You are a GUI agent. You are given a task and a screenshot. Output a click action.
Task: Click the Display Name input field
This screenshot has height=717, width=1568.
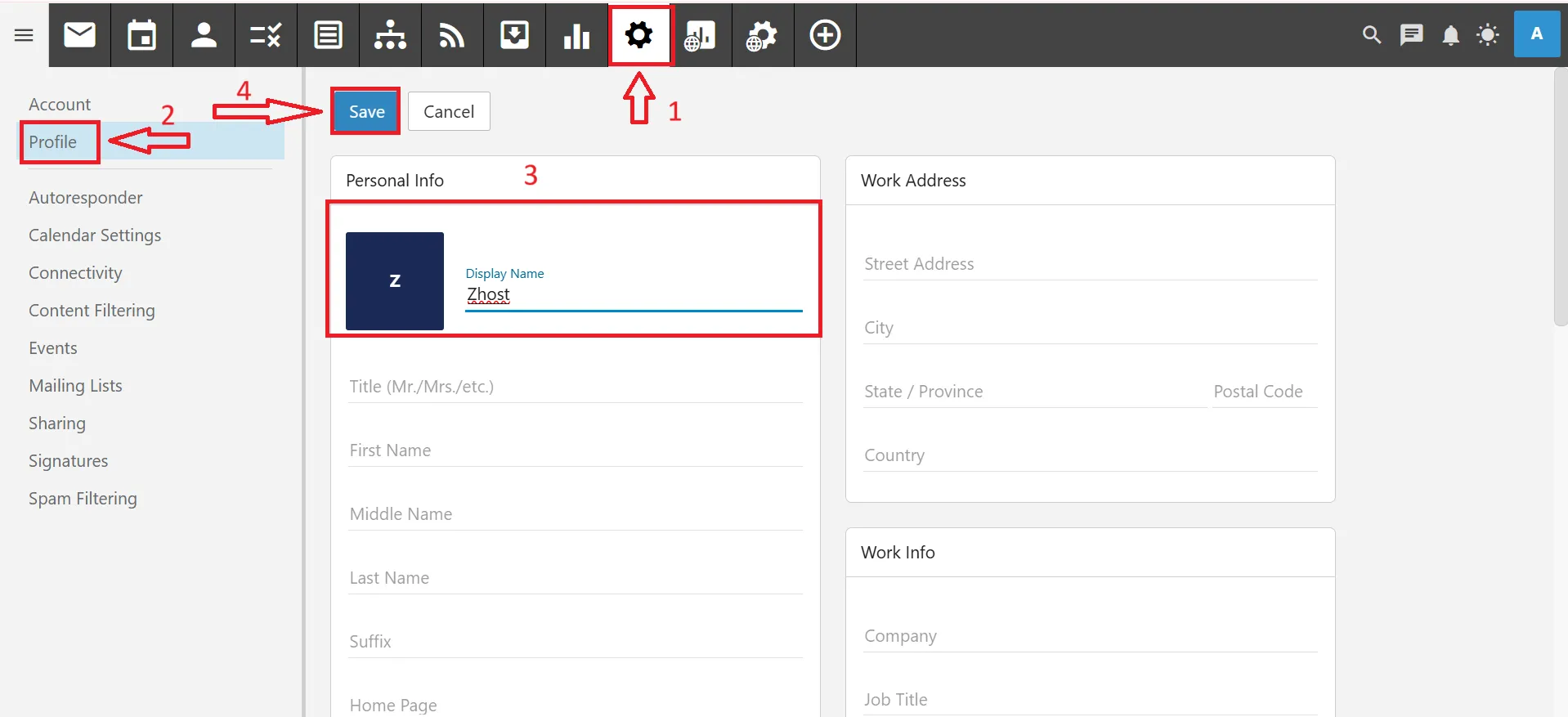coord(634,295)
